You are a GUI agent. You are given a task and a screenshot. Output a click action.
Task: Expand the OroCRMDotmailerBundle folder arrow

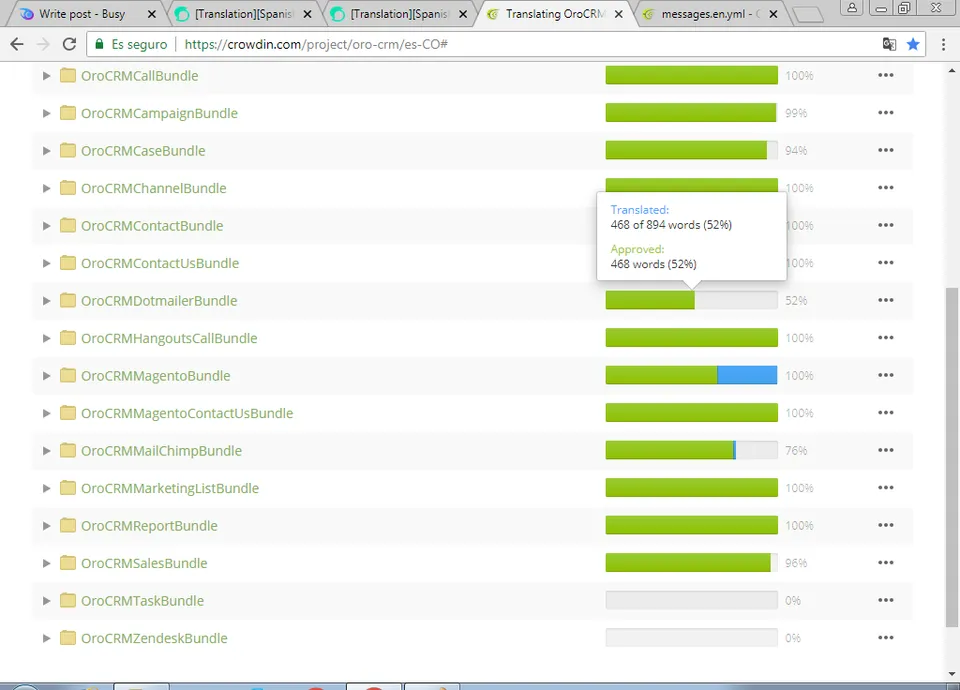(x=46, y=301)
